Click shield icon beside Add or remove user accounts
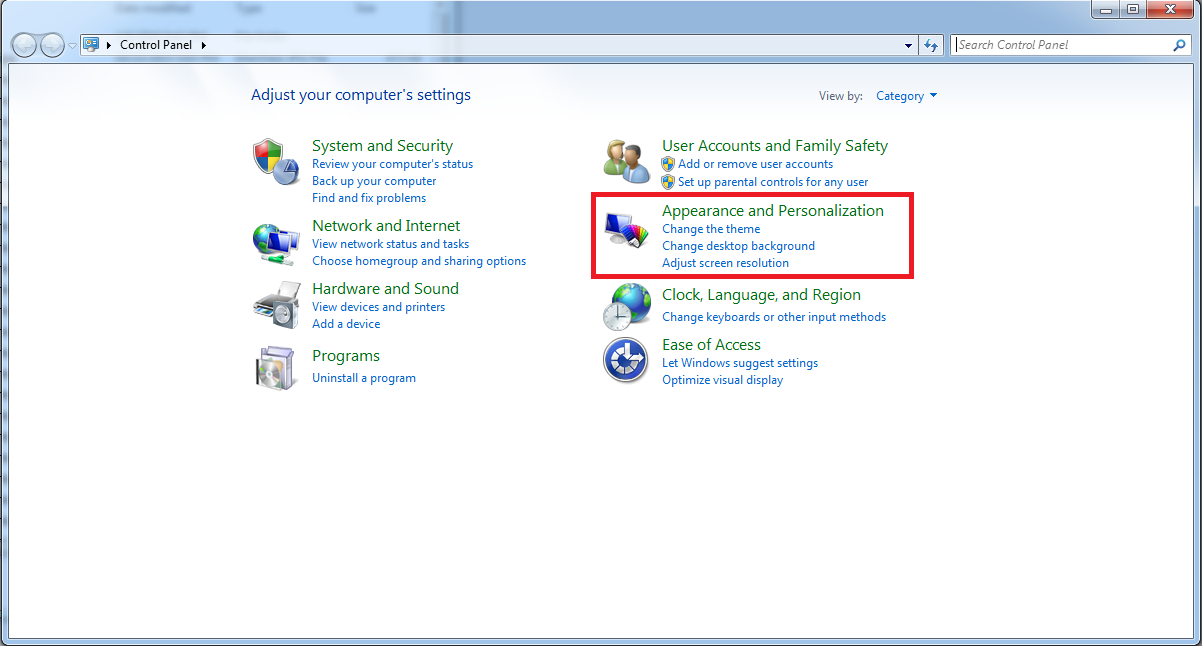This screenshot has width=1202, height=646. click(668, 164)
